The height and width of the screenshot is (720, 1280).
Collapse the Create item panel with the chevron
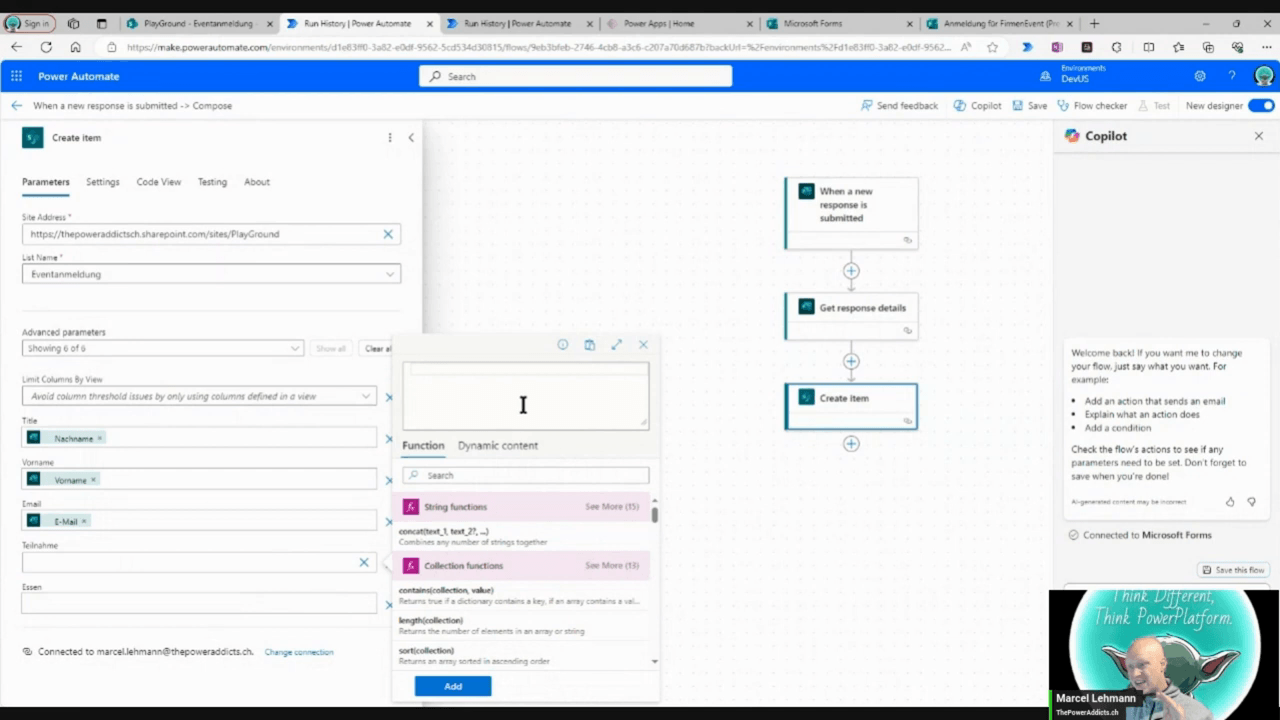tap(411, 138)
